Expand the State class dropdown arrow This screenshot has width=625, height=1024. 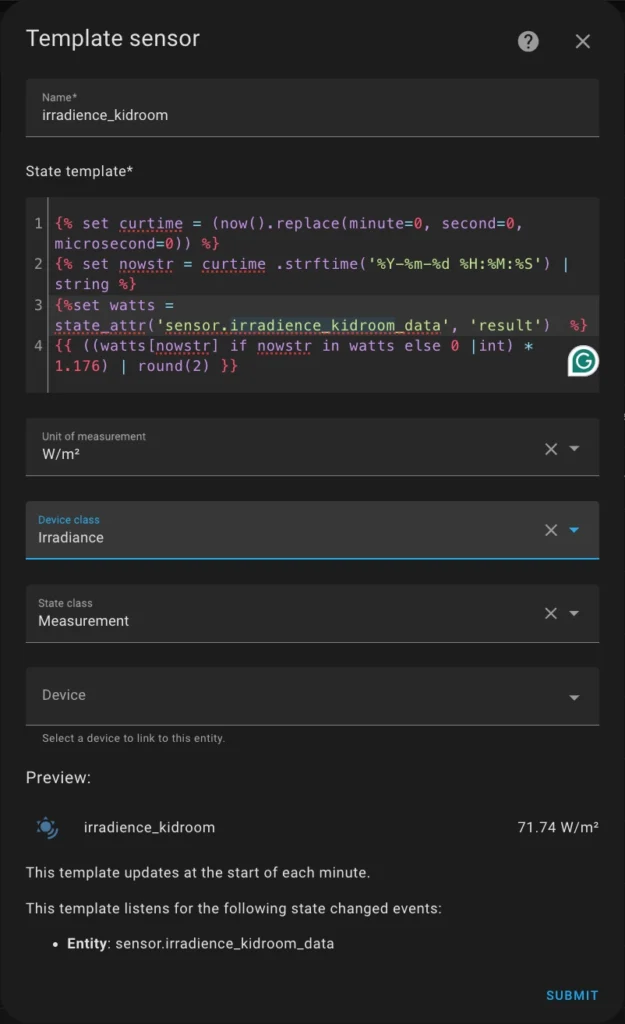tap(574, 613)
